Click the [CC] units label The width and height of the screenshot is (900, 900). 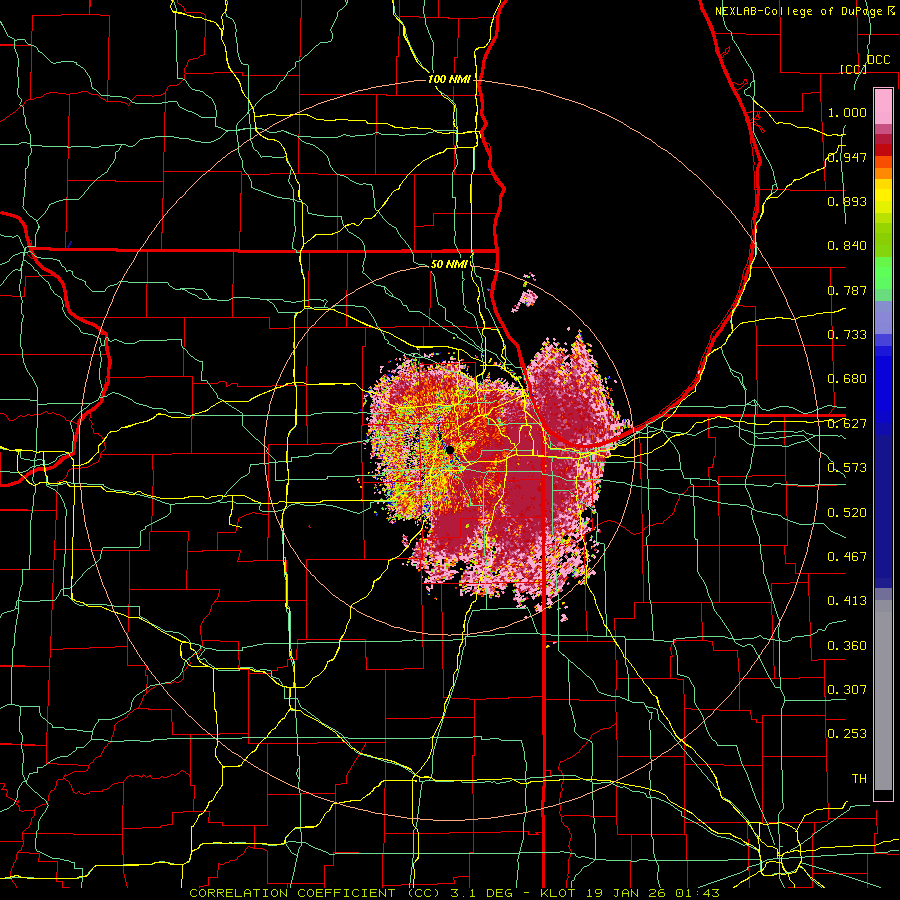click(x=853, y=69)
